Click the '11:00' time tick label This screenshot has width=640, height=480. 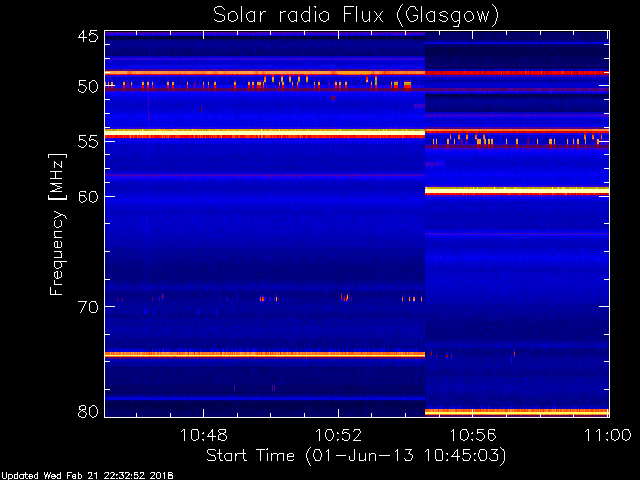[x=608, y=436]
